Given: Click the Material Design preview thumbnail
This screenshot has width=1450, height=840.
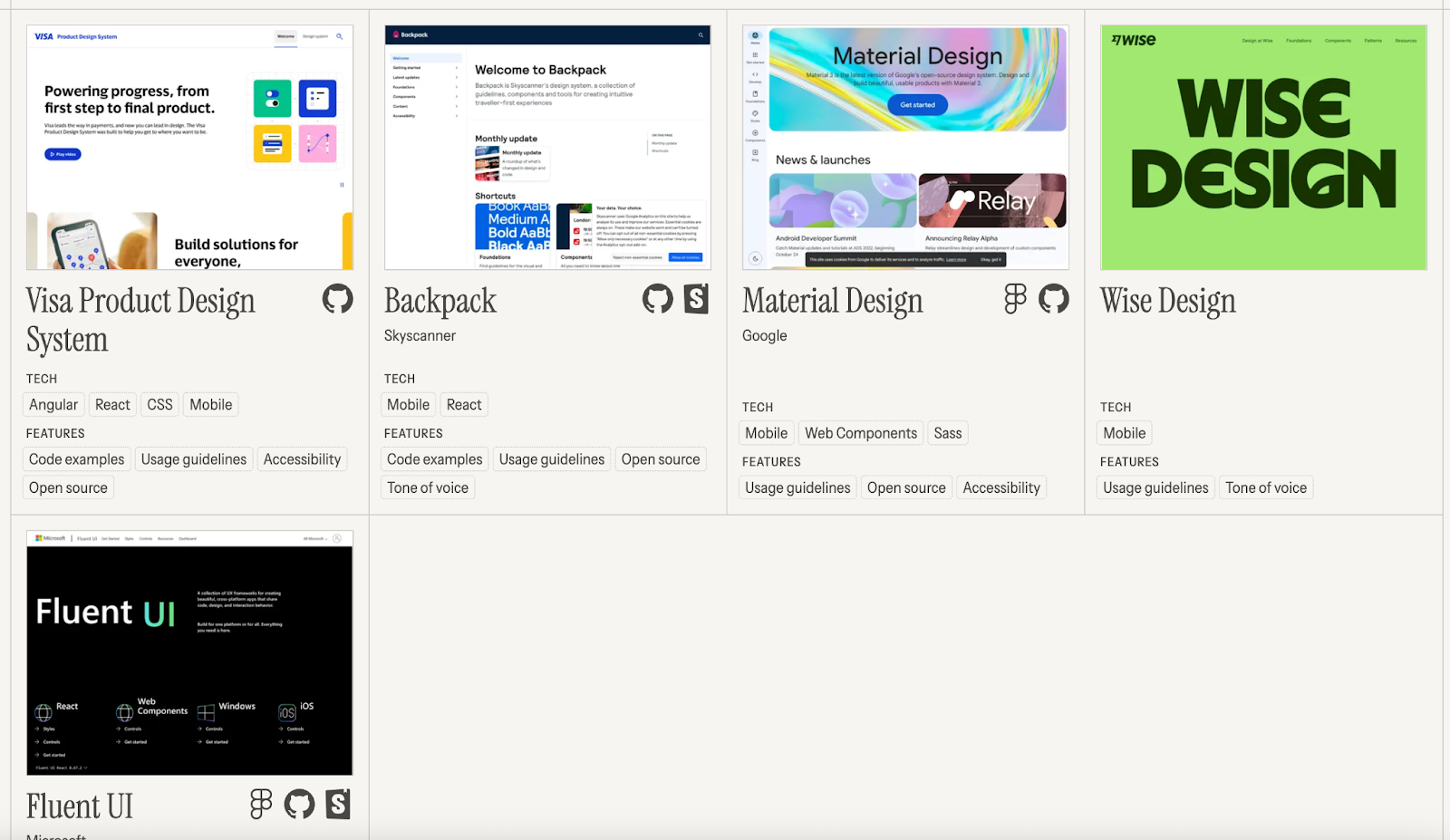Looking at the screenshot, I should (x=905, y=148).
